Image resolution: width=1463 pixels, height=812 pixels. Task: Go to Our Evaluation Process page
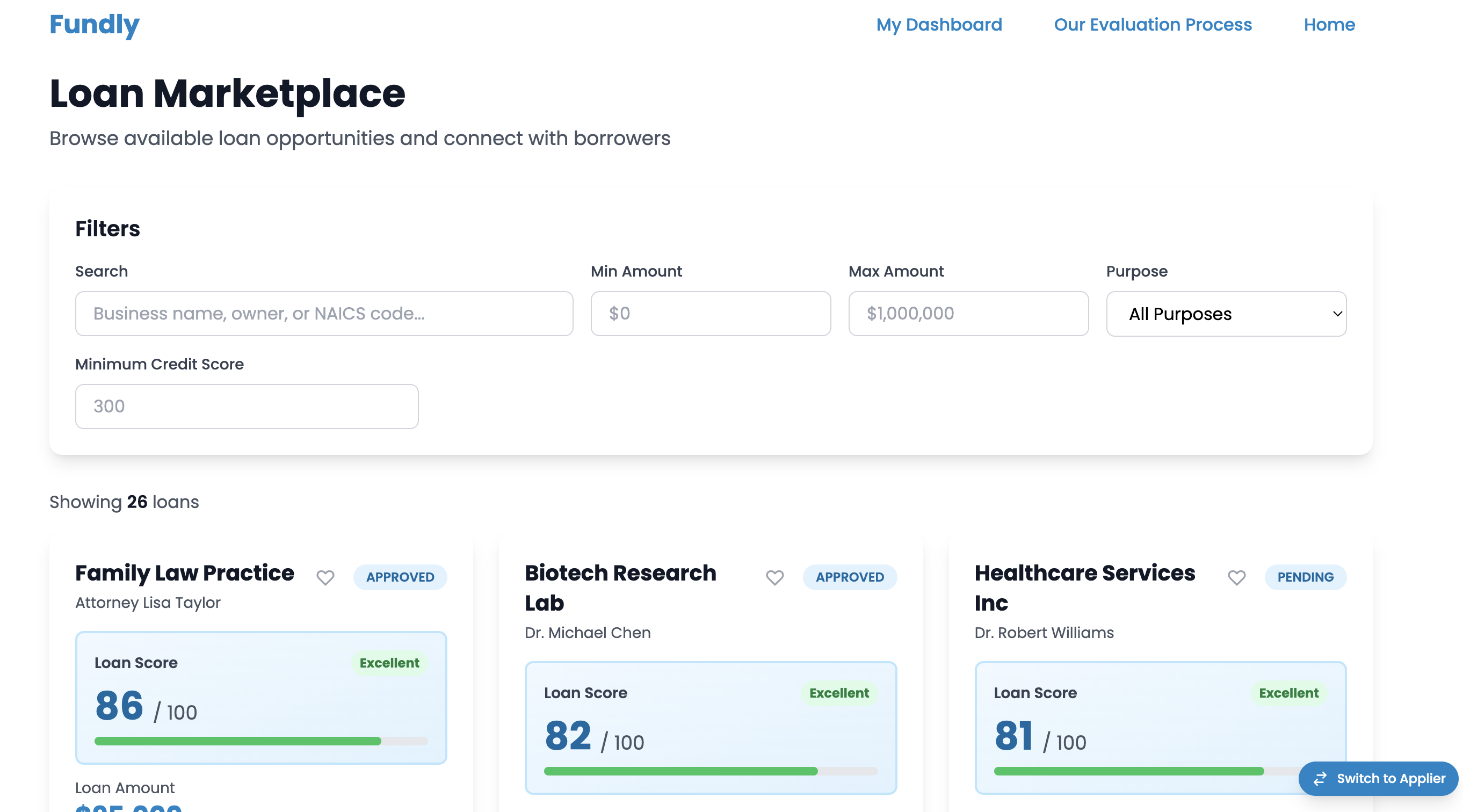[1153, 24]
